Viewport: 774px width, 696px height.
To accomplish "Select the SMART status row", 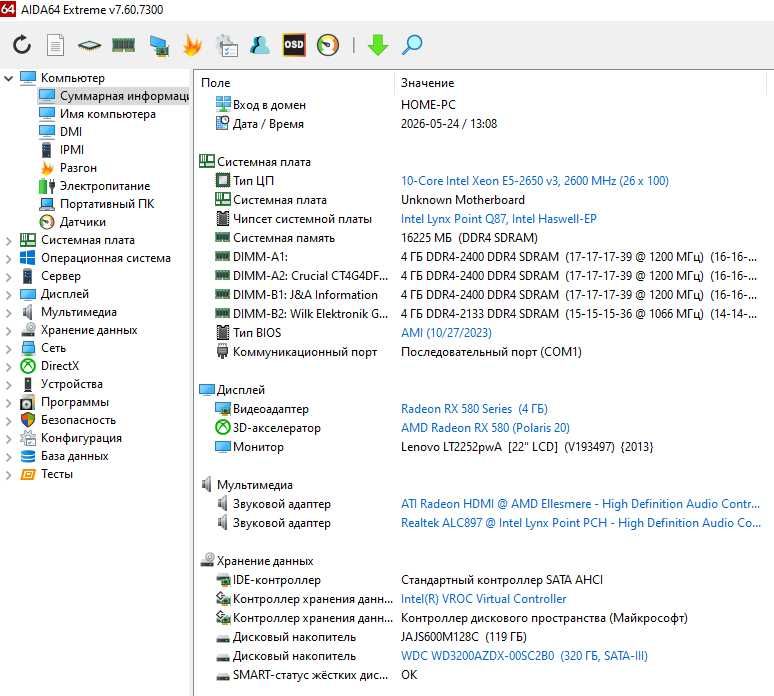I will 316,675.
